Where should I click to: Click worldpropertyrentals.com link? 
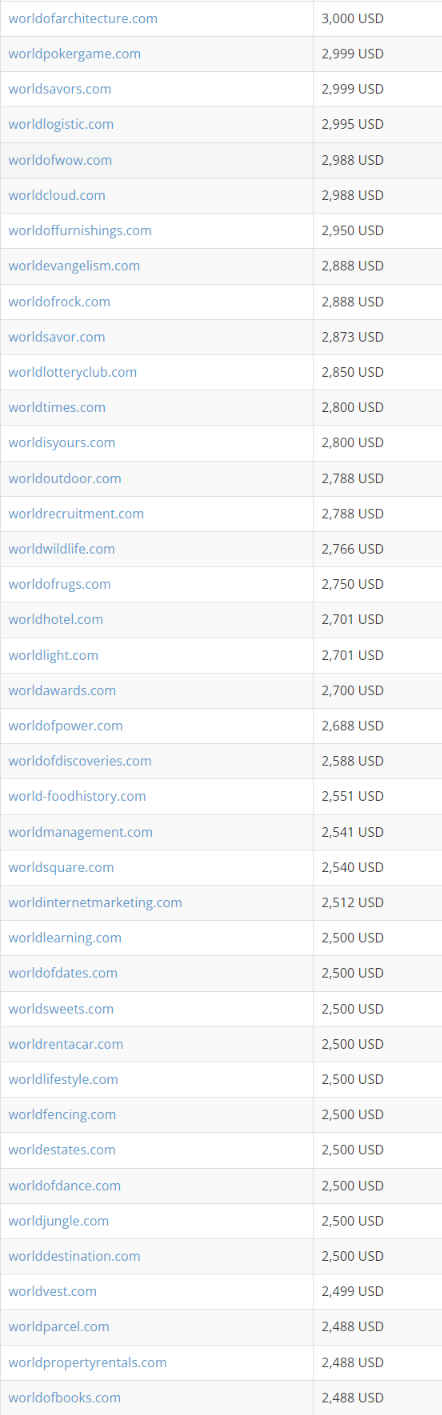(88, 1362)
